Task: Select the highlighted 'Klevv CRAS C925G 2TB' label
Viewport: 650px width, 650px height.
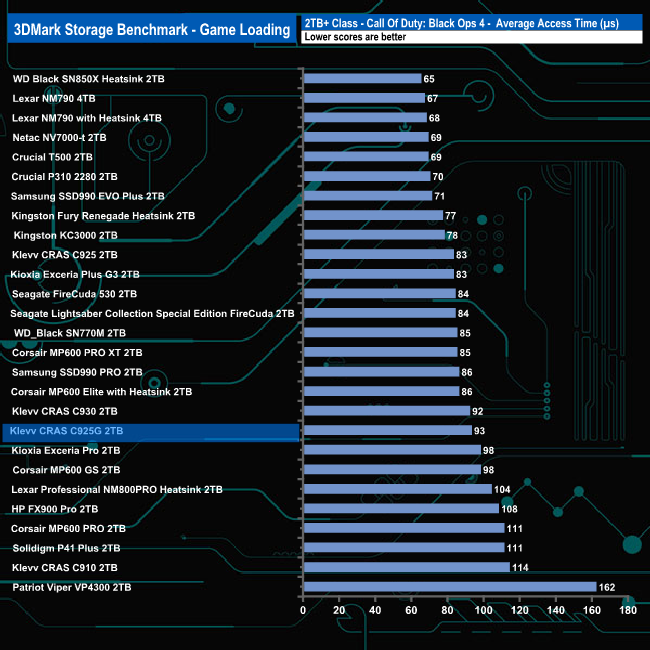Action: point(66,431)
